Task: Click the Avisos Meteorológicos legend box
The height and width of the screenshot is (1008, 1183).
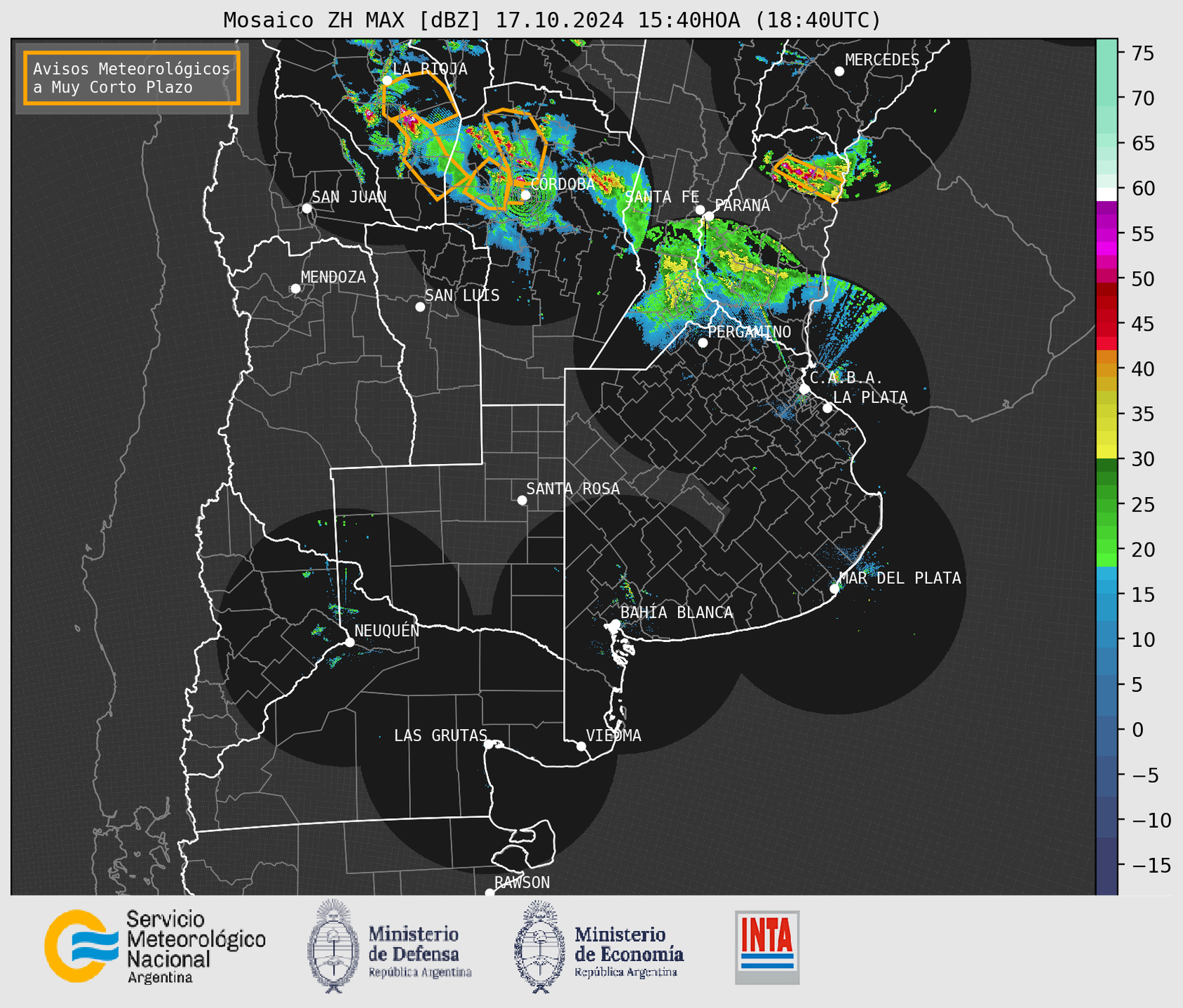Action: (132, 78)
